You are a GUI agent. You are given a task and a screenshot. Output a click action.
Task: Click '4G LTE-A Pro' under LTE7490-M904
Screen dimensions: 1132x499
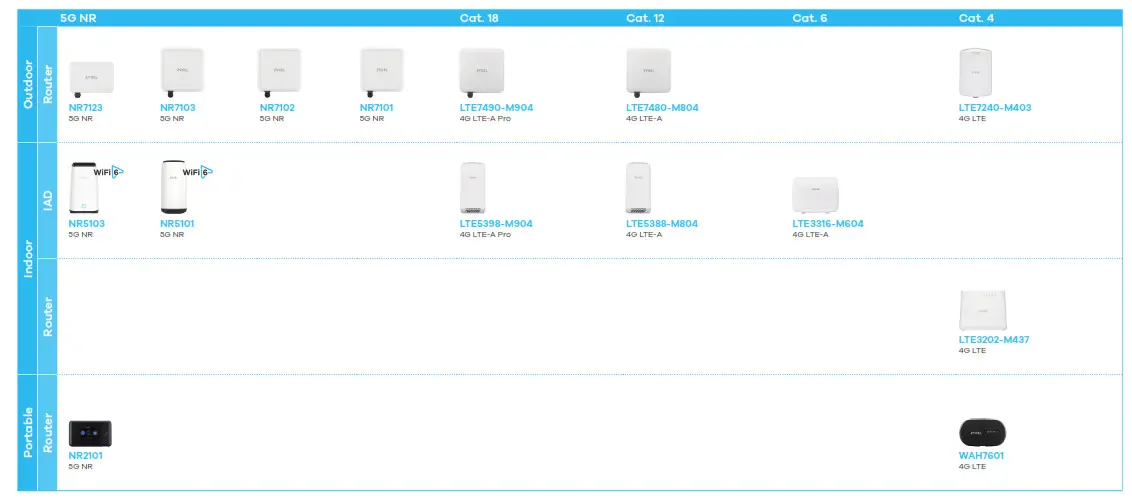[485, 118]
